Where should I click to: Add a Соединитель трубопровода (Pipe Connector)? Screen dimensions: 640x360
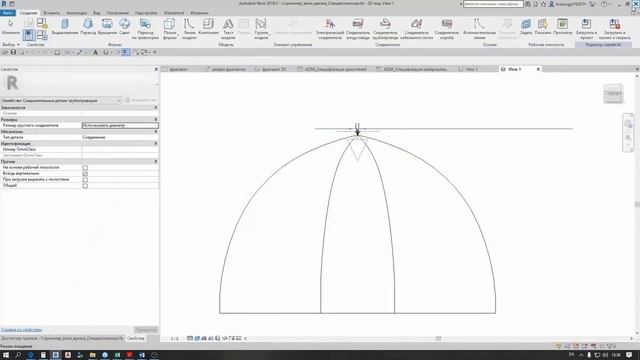385,29
